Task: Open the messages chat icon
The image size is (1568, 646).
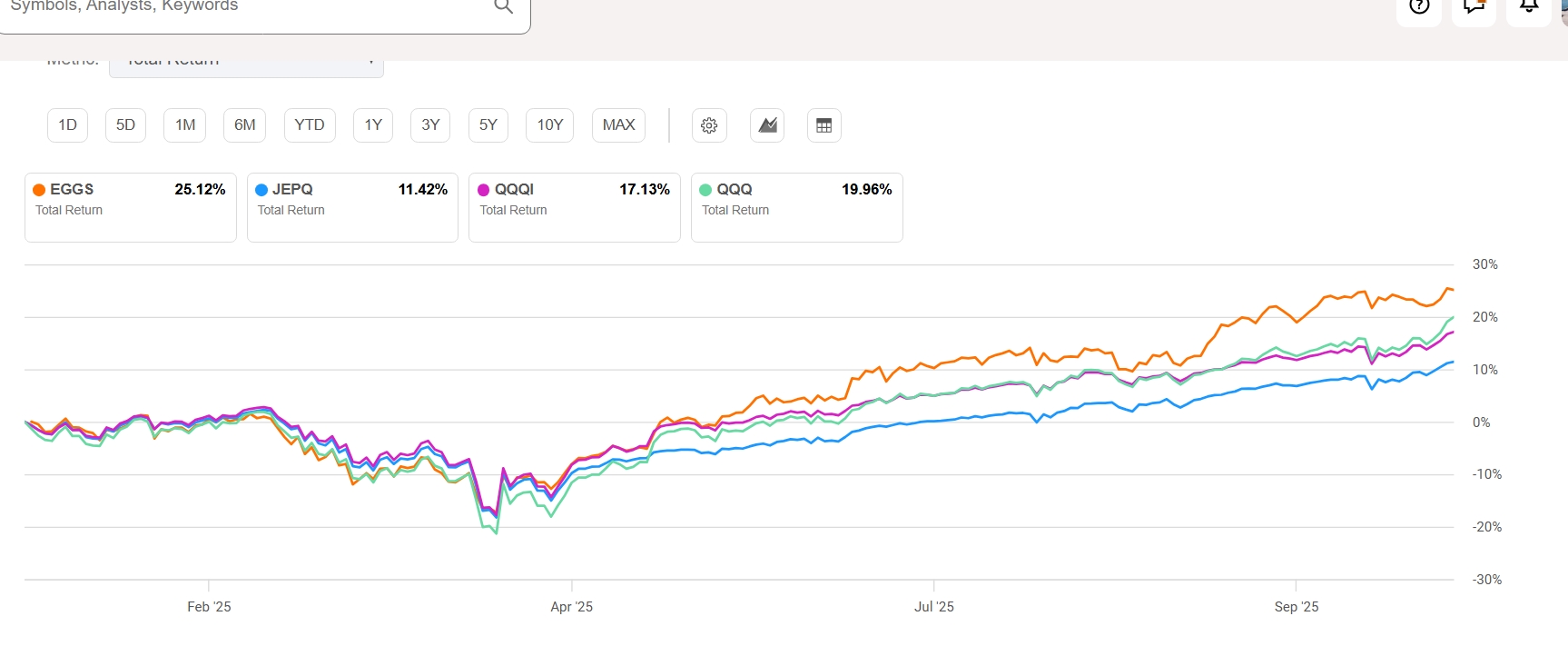Action: 1473,7
